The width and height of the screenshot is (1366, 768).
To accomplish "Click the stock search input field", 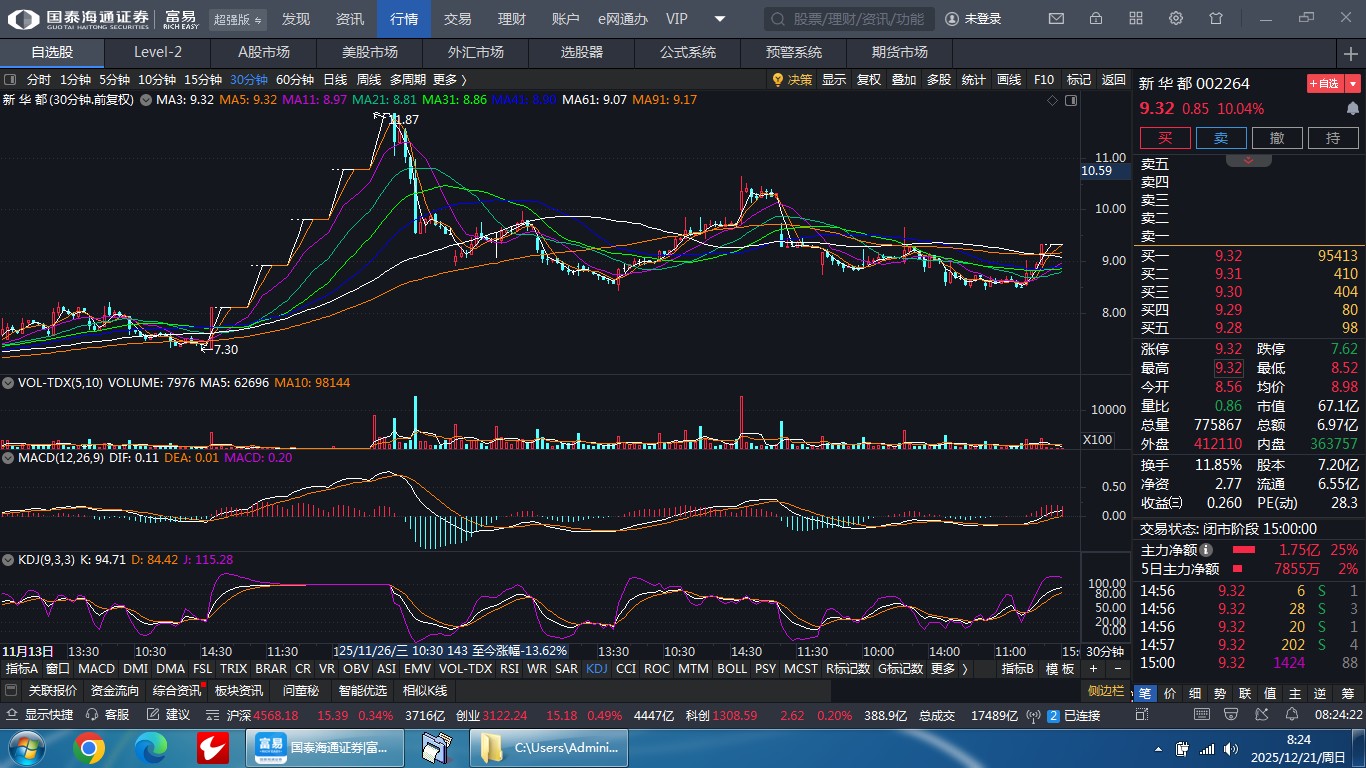I will click(850, 19).
